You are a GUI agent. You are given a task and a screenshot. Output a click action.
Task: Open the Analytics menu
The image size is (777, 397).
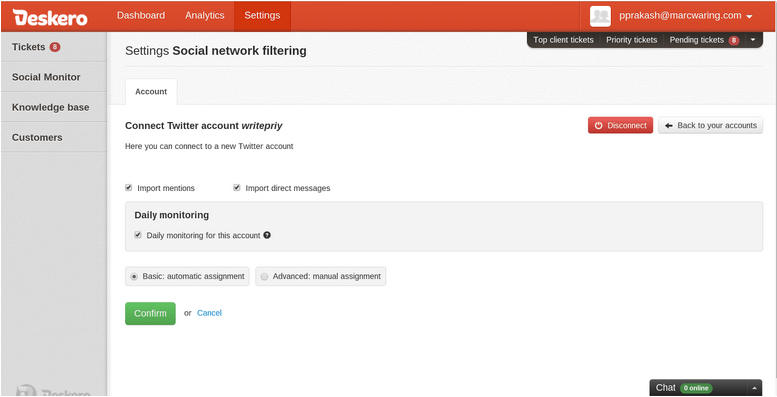pyautogui.click(x=205, y=15)
